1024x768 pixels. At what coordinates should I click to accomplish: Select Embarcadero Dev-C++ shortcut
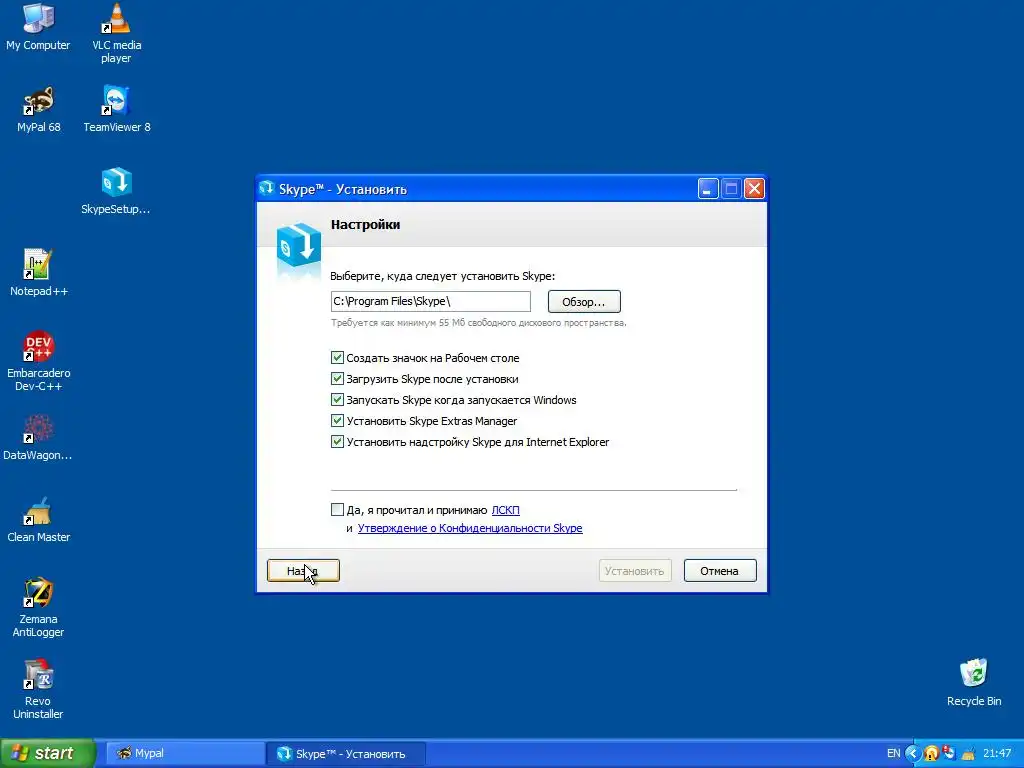(38, 361)
